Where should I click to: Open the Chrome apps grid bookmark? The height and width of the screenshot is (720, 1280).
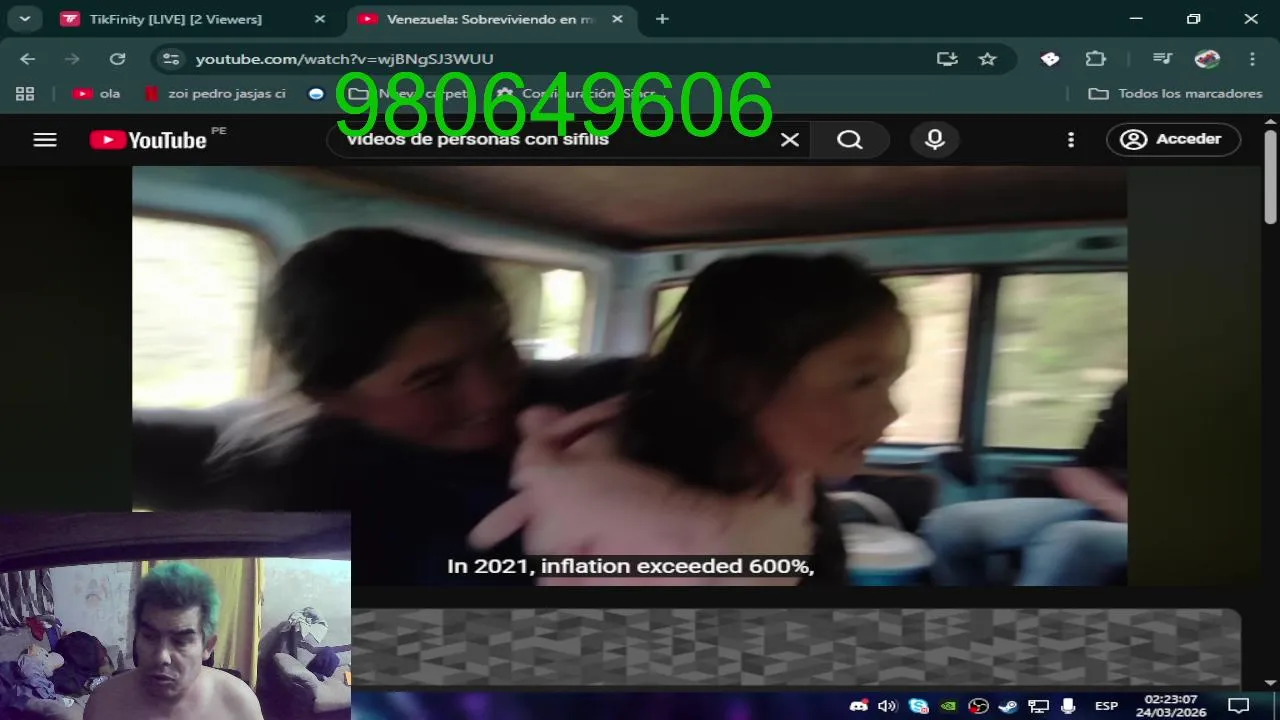pos(25,93)
